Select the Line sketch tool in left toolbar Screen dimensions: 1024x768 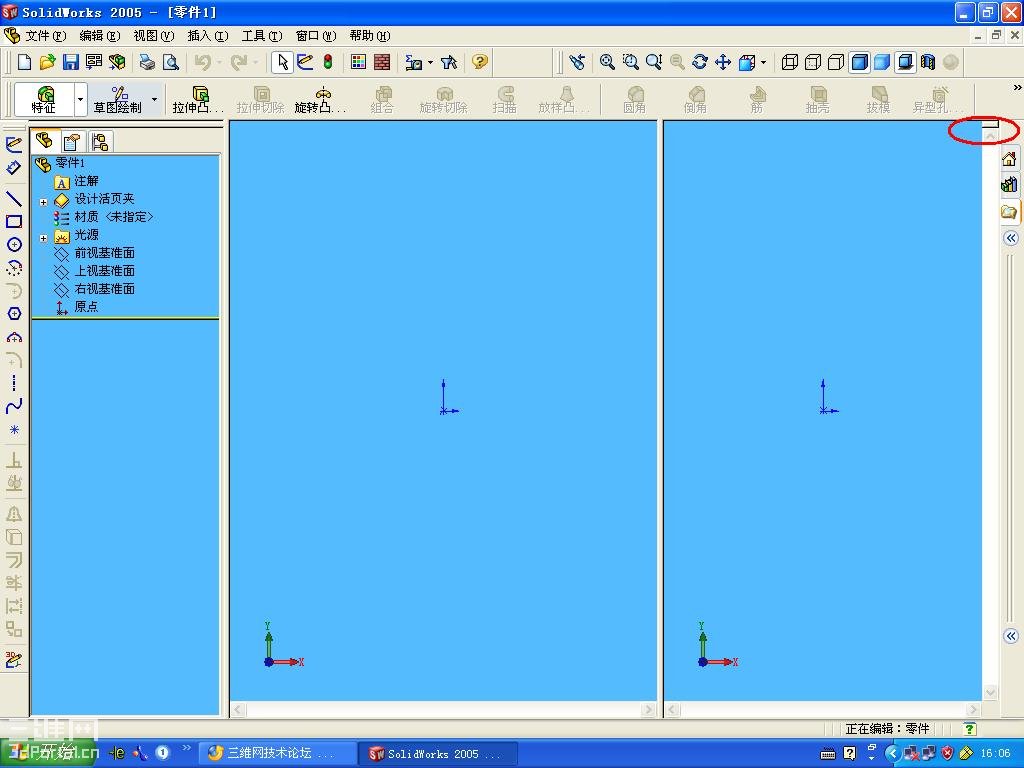click(14, 198)
